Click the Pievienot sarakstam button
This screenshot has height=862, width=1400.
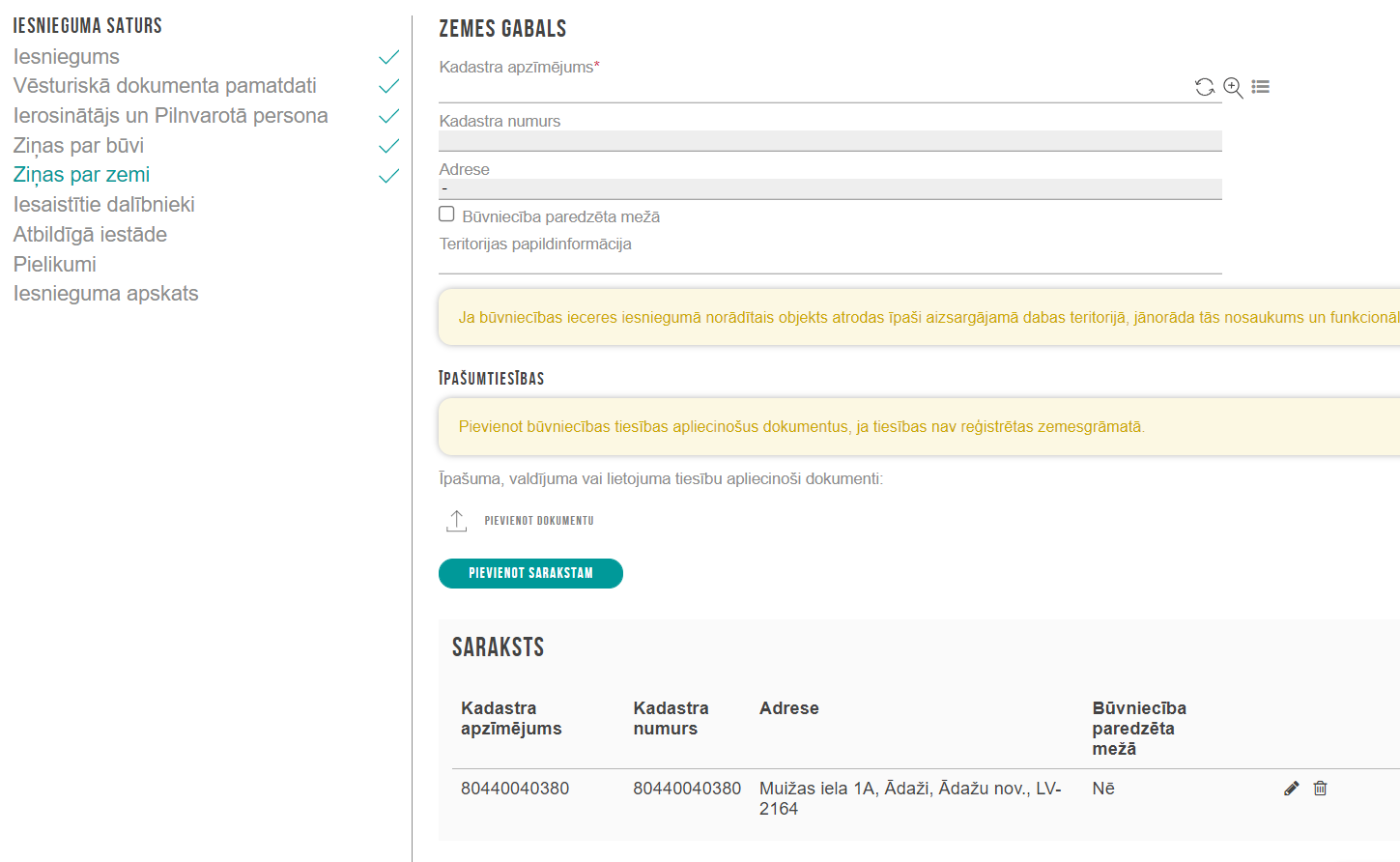530,573
